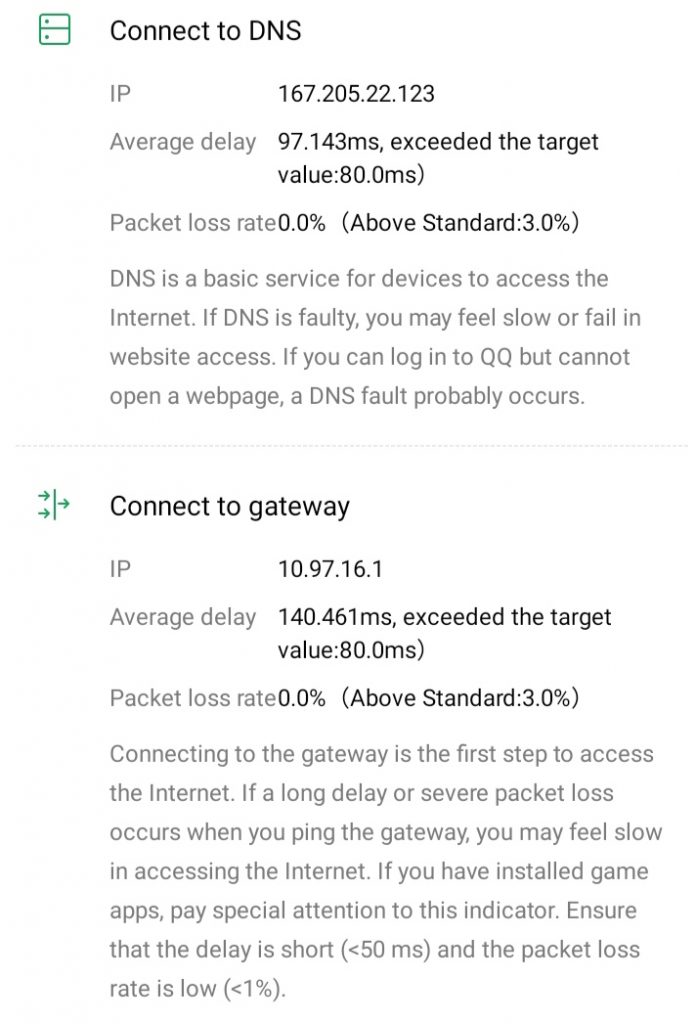Tap the gateway arrows icon
The height and width of the screenshot is (1024, 696).
[x=54, y=506]
